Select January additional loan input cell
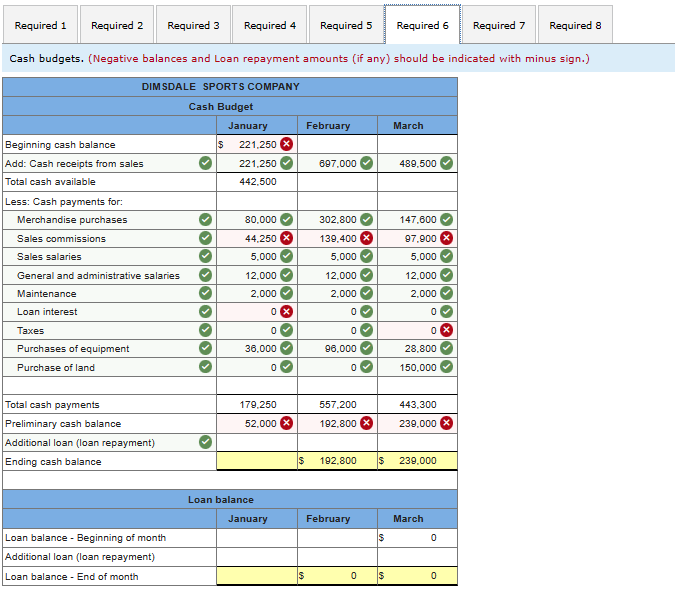 pos(257,442)
